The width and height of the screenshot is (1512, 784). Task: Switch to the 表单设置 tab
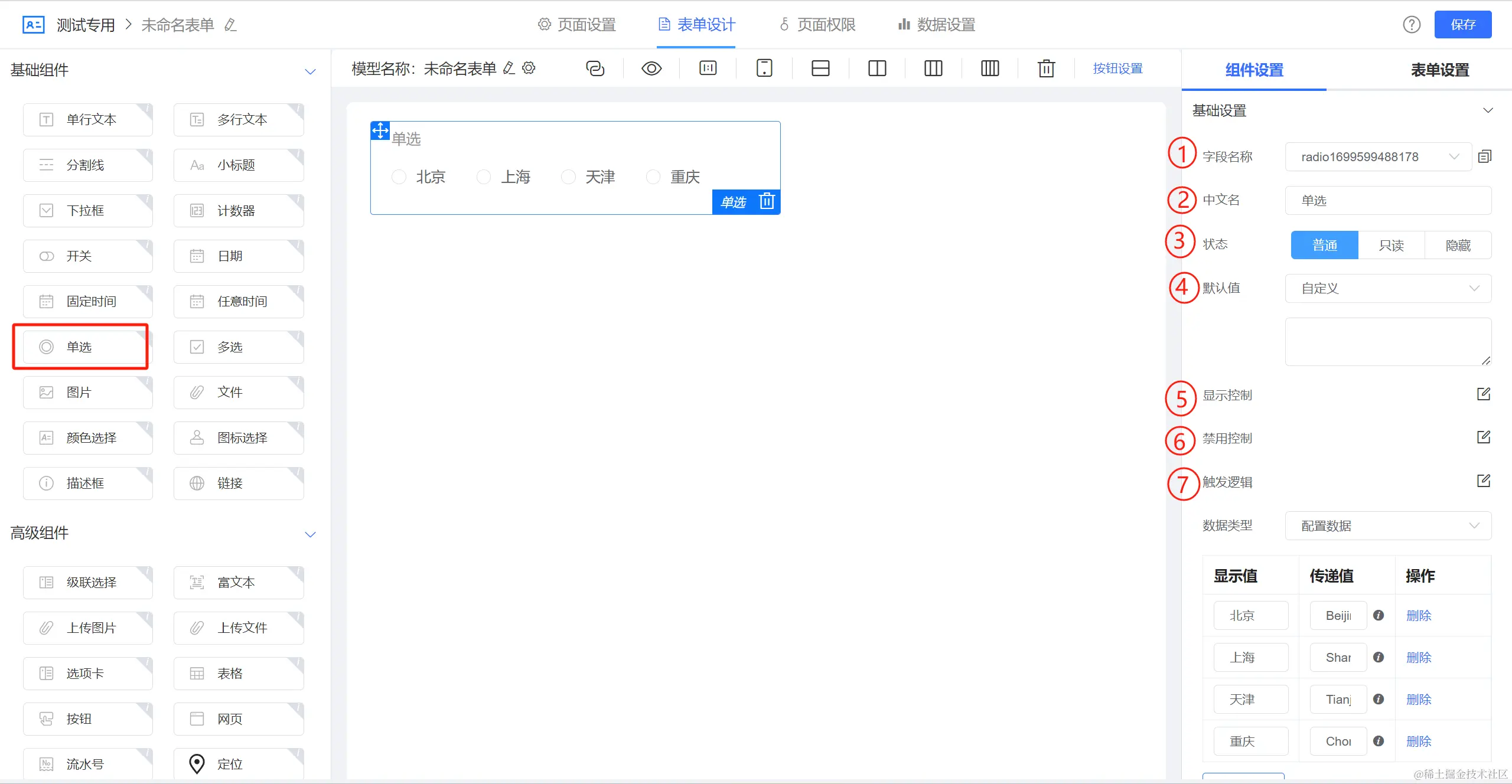tap(1439, 70)
